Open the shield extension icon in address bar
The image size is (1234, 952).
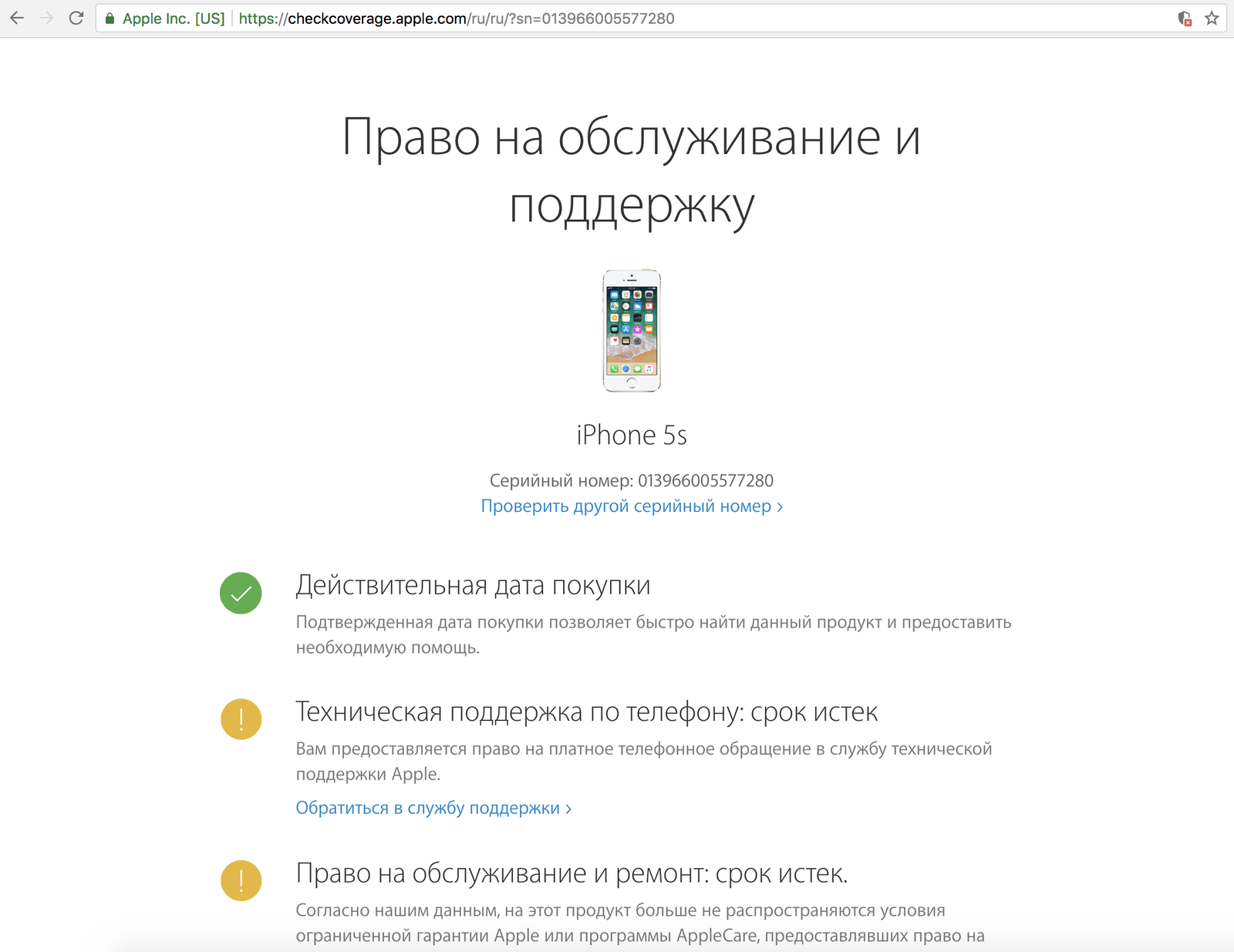[x=1185, y=19]
